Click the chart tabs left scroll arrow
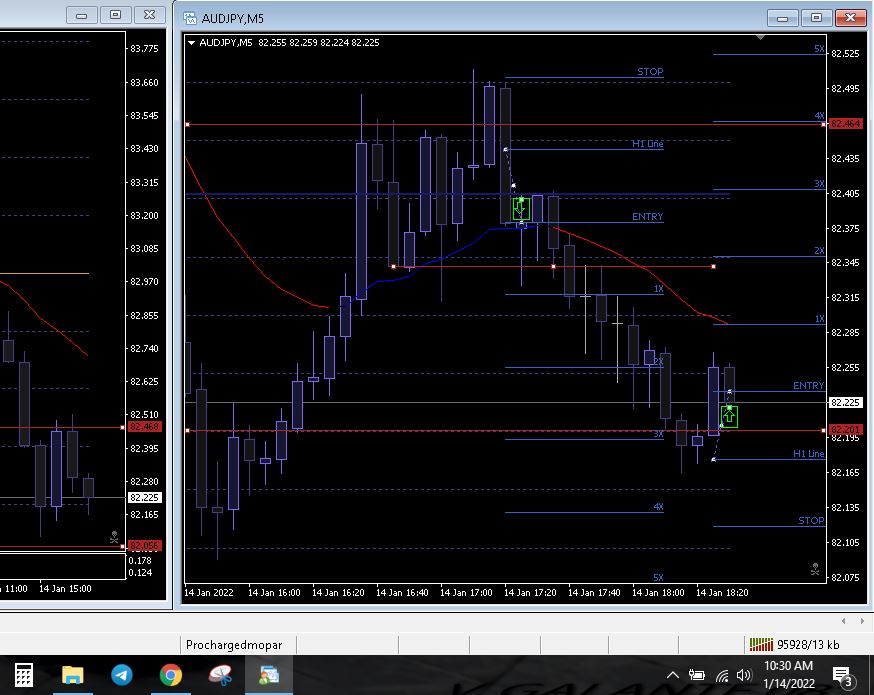This screenshot has width=874, height=695. pyautogui.click(x=843, y=620)
